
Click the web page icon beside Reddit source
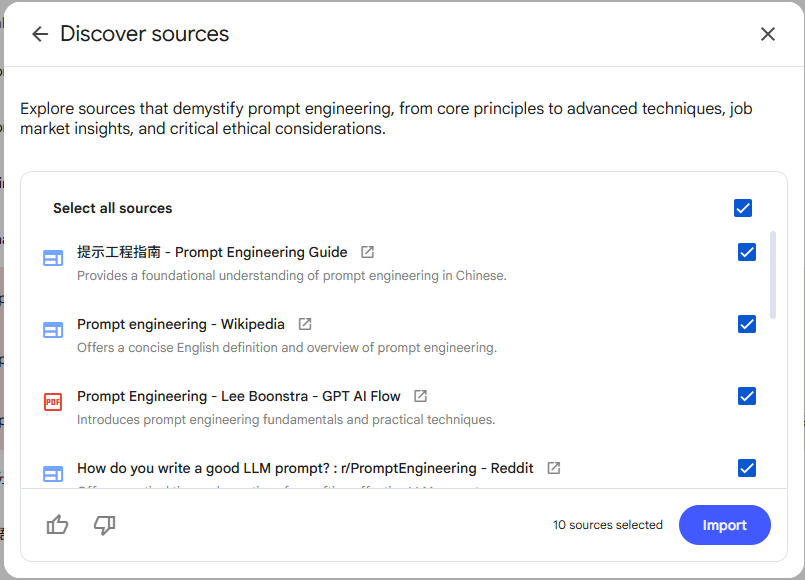pyautogui.click(x=53, y=474)
